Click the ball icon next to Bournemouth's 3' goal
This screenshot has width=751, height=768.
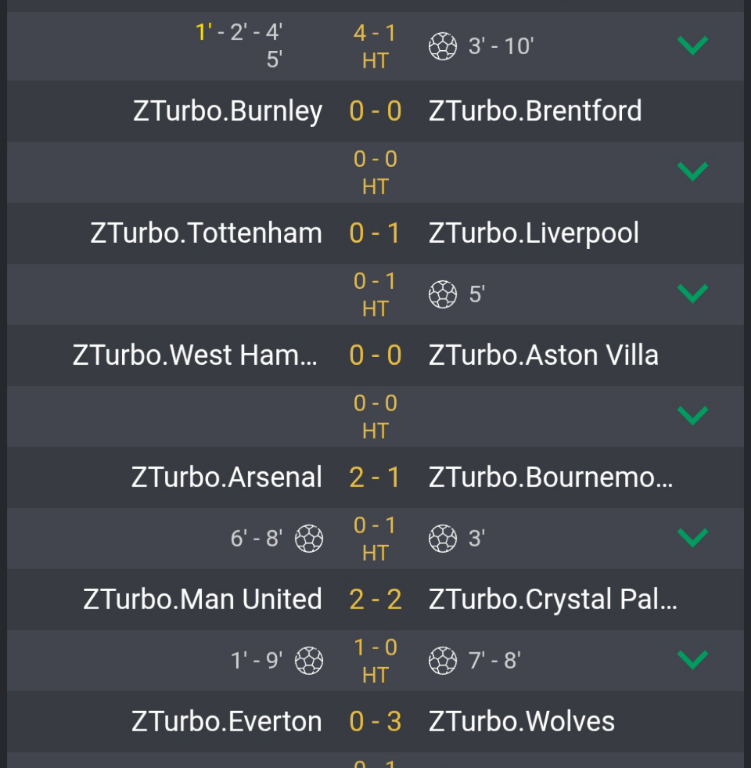click(442, 538)
